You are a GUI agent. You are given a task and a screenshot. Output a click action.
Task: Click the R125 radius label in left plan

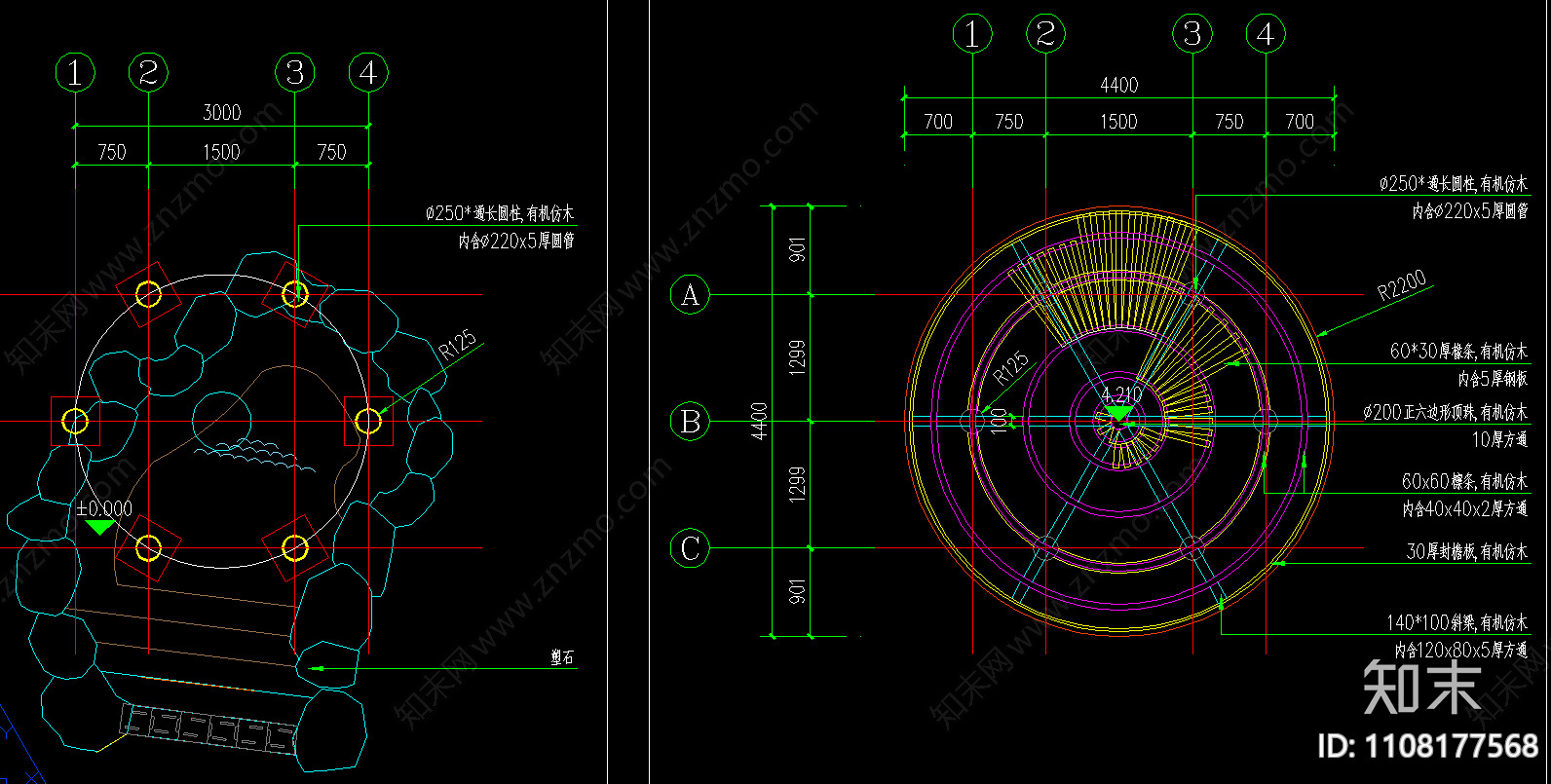458,346
